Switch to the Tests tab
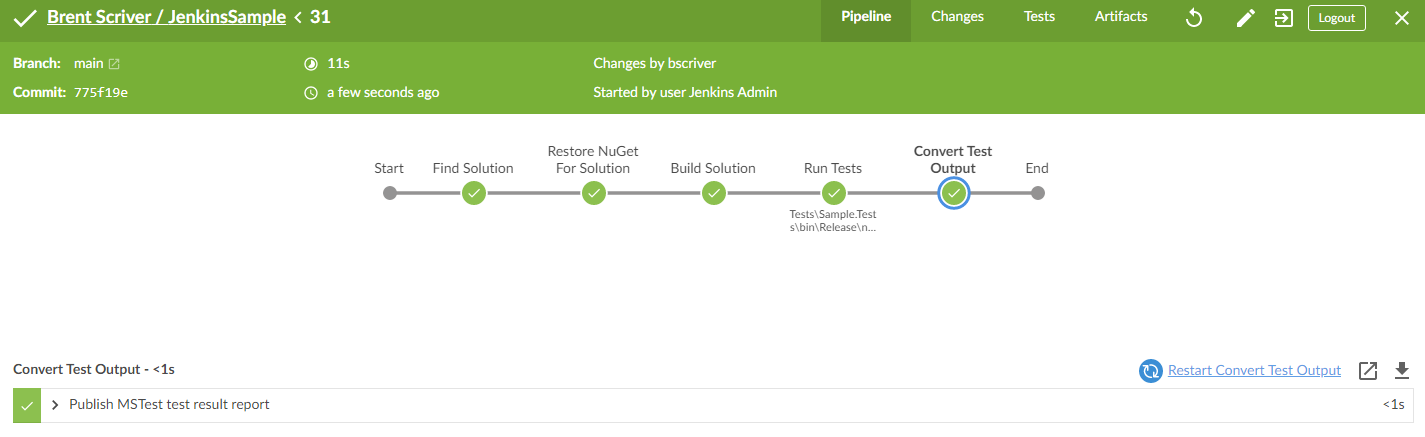Viewport: 1425px width, 437px height. [1039, 17]
